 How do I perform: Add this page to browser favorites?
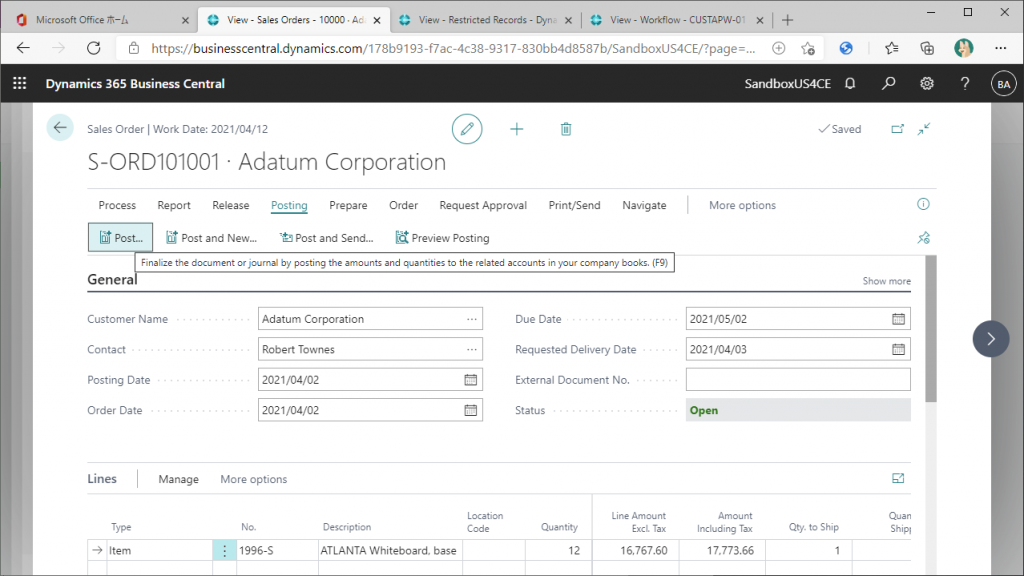(808, 48)
